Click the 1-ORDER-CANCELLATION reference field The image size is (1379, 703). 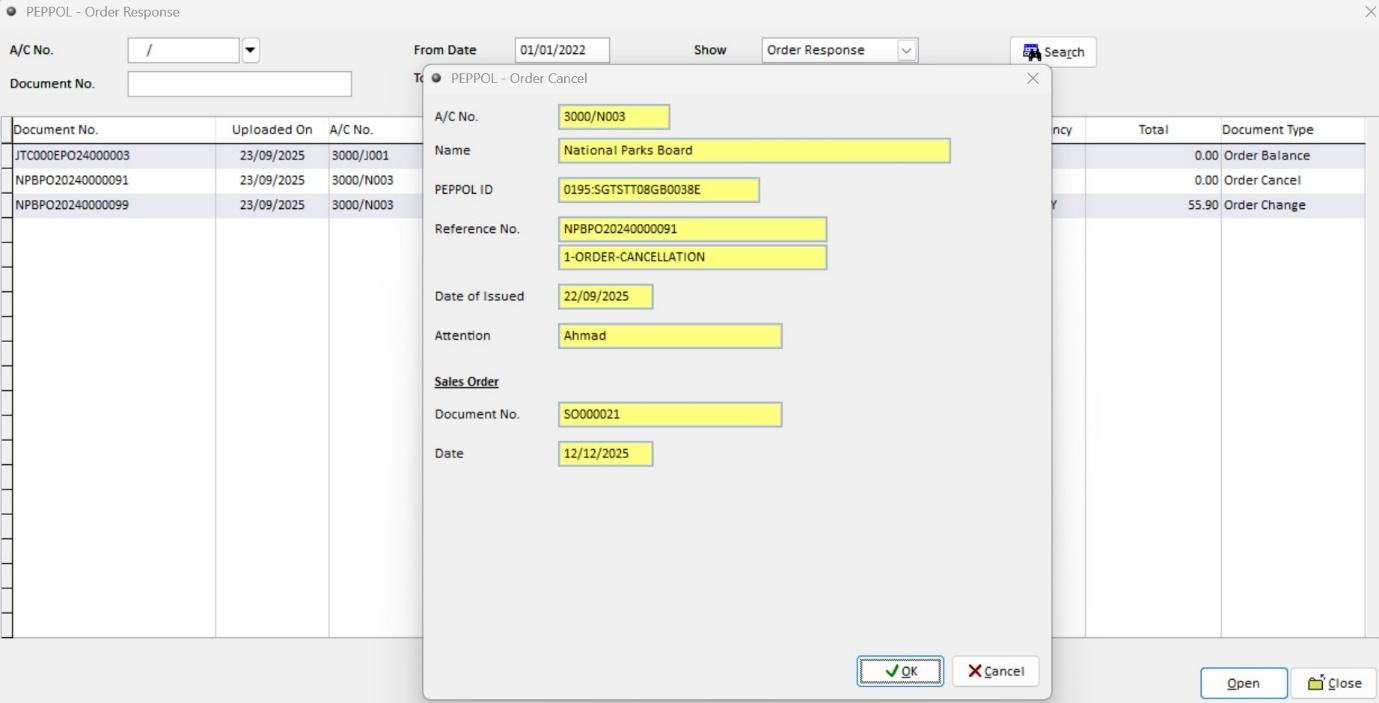click(692, 257)
